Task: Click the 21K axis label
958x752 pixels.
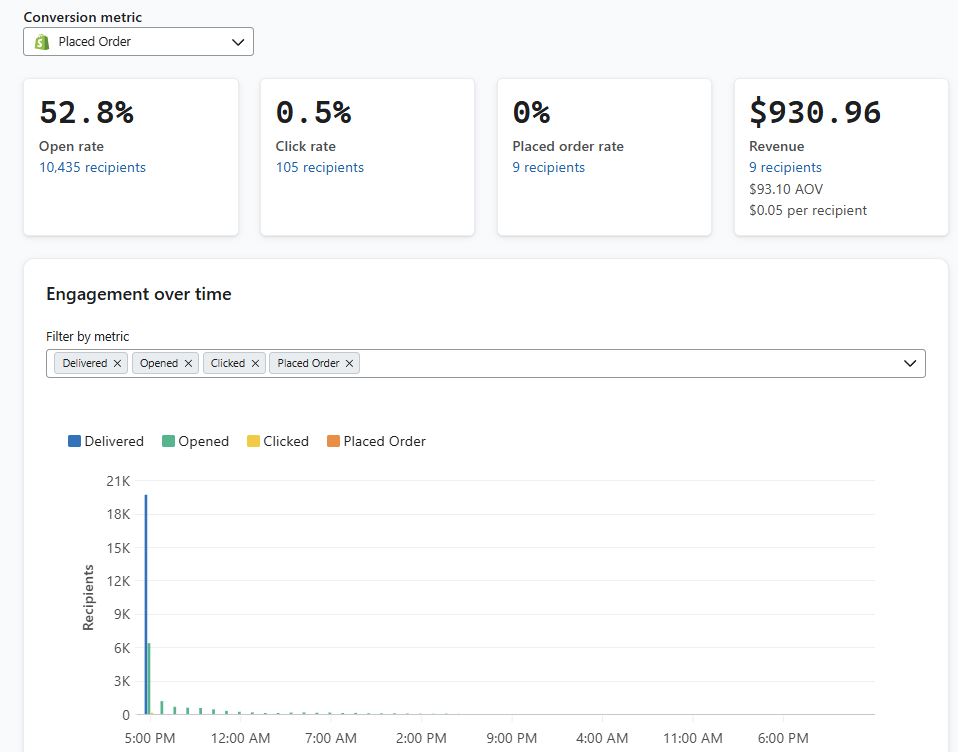Action: (x=118, y=481)
